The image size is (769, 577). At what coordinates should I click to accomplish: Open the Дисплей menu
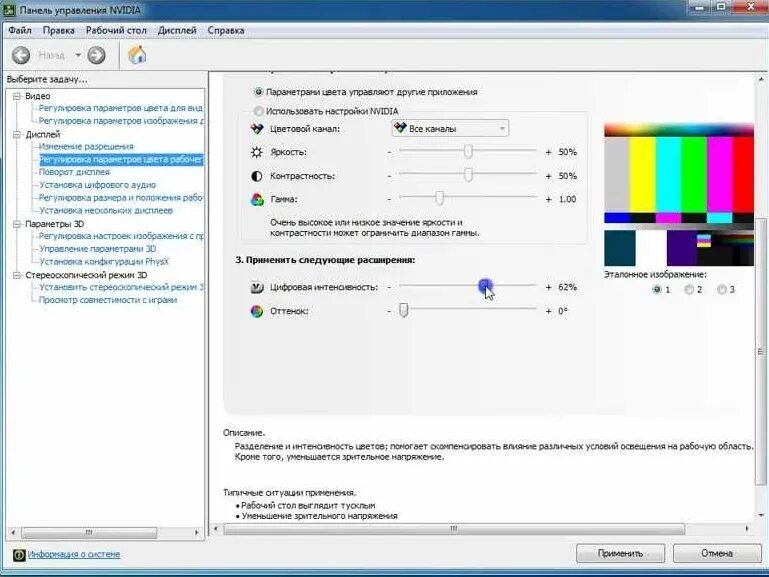pyautogui.click(x=177, y=30)
